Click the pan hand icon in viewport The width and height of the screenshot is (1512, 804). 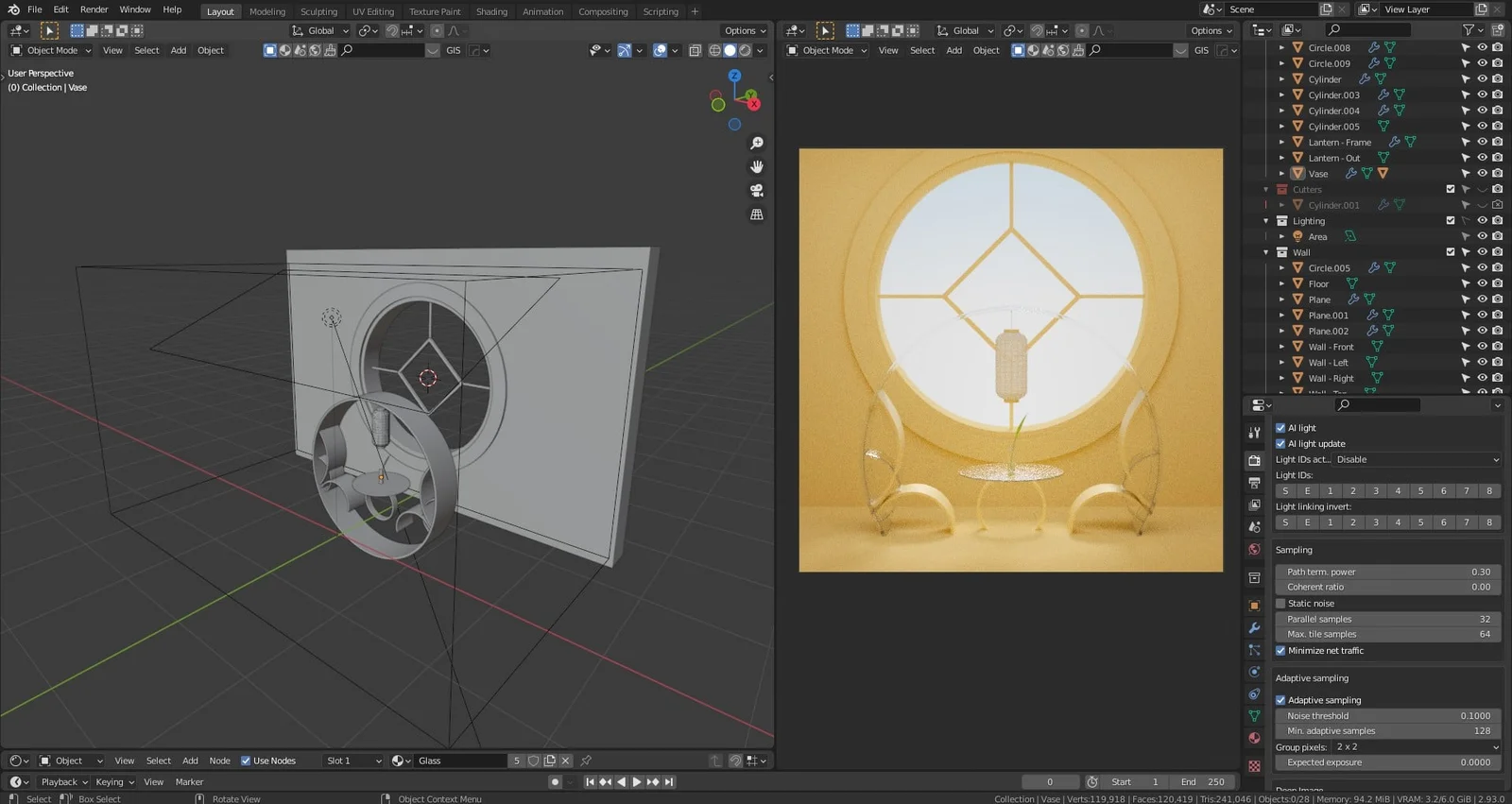(x=756, y=167)
